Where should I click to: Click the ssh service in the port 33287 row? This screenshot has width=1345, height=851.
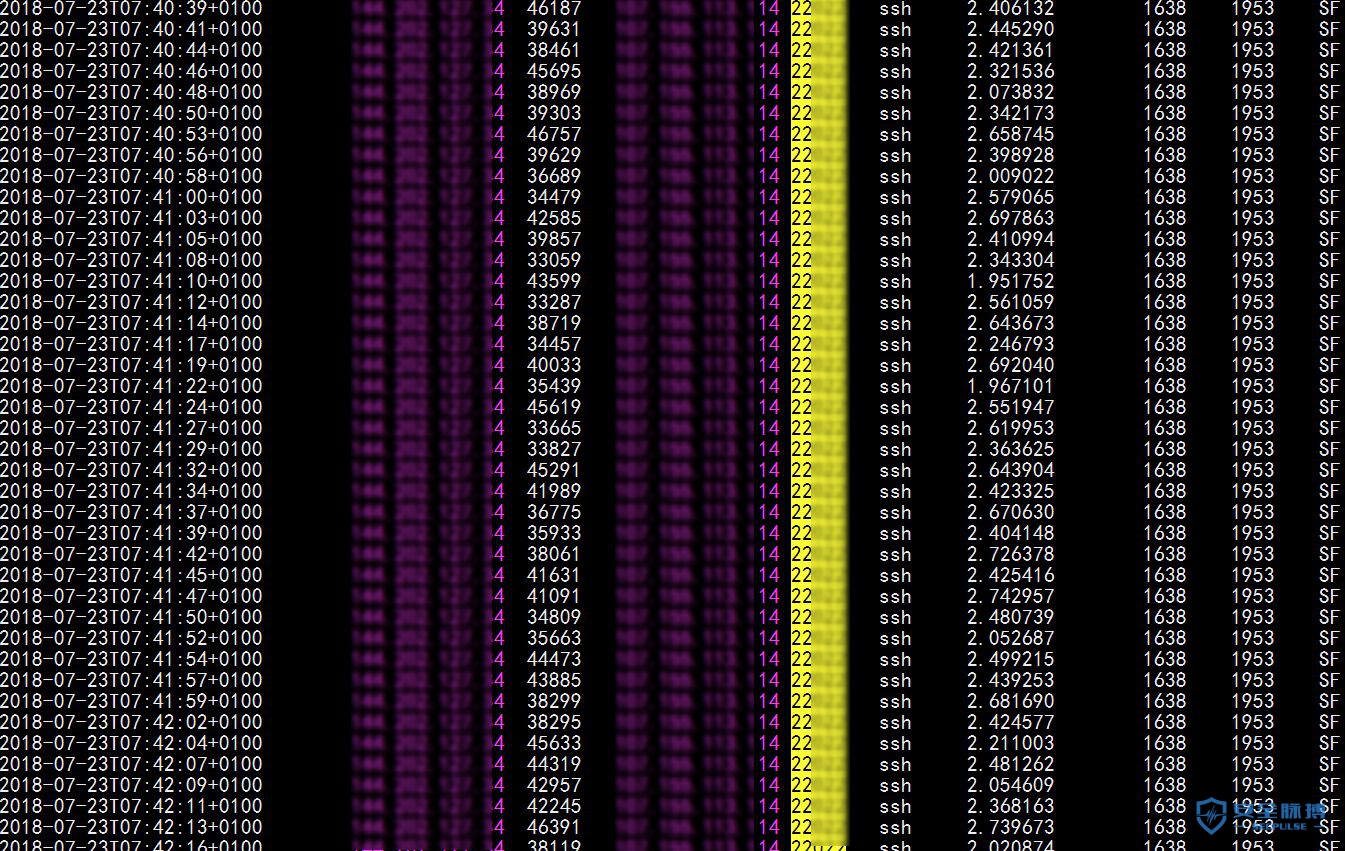(x=895, y=303)
